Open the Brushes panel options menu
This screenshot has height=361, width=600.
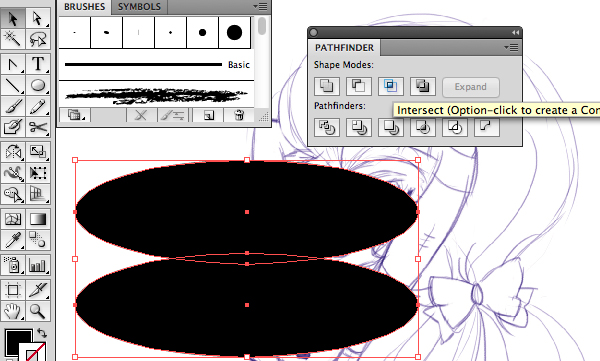click(260, 7)
